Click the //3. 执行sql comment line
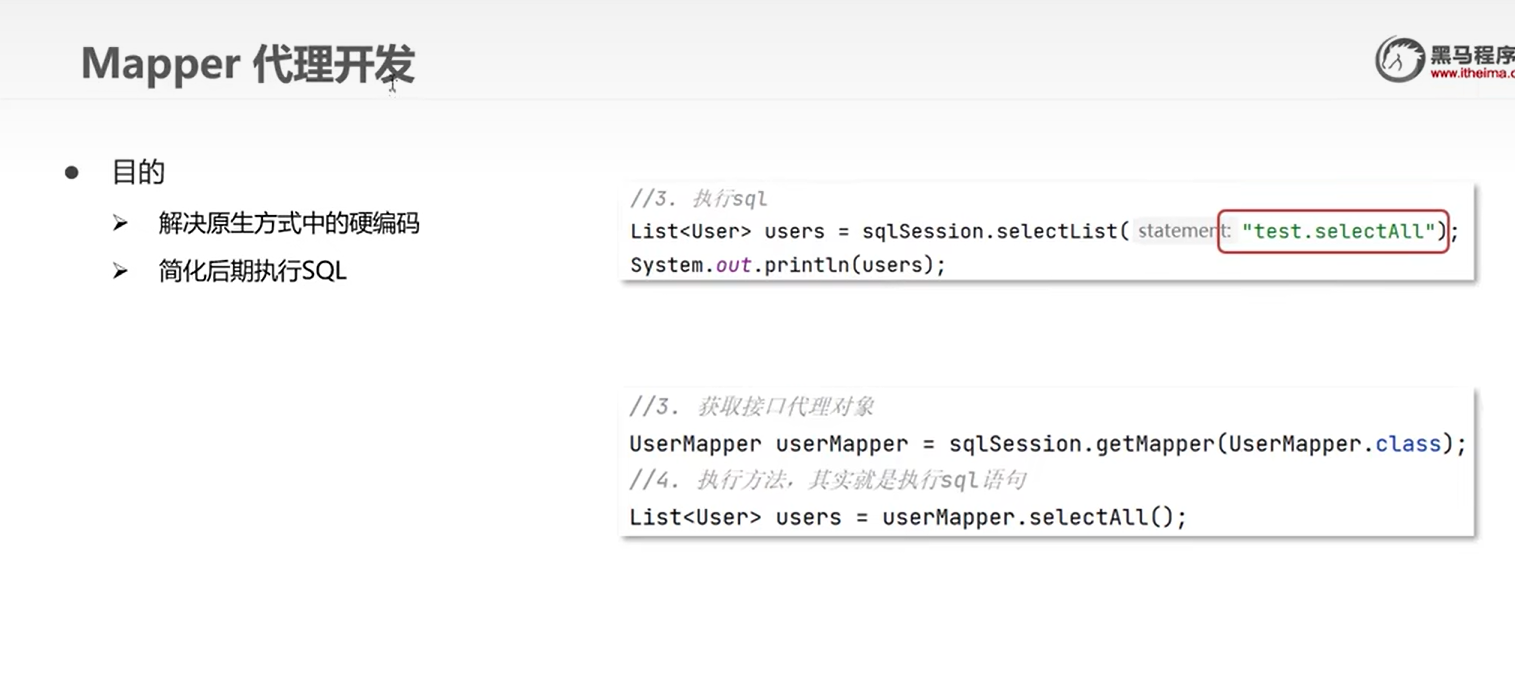The width and height of the screenshot is (1515, 681). pos(698,198)
